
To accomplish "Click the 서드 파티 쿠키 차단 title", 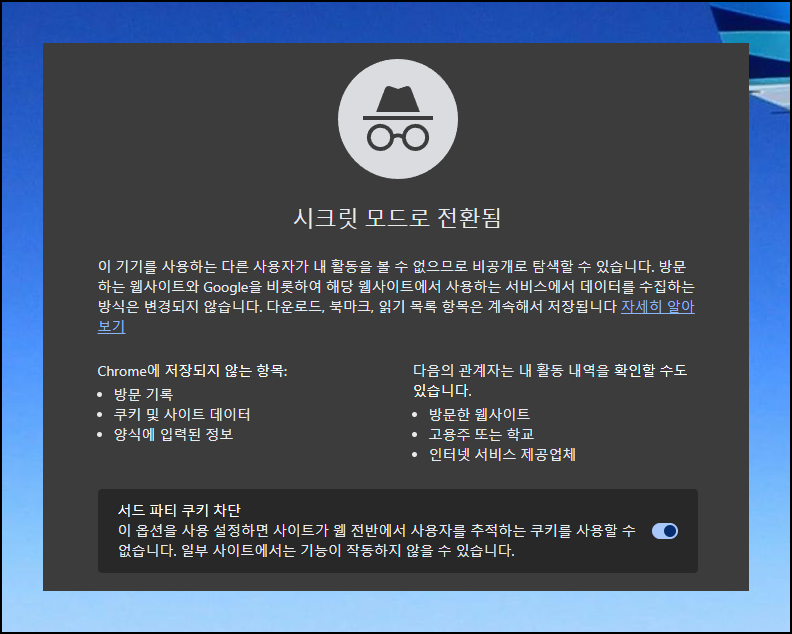I will (179, 510).
